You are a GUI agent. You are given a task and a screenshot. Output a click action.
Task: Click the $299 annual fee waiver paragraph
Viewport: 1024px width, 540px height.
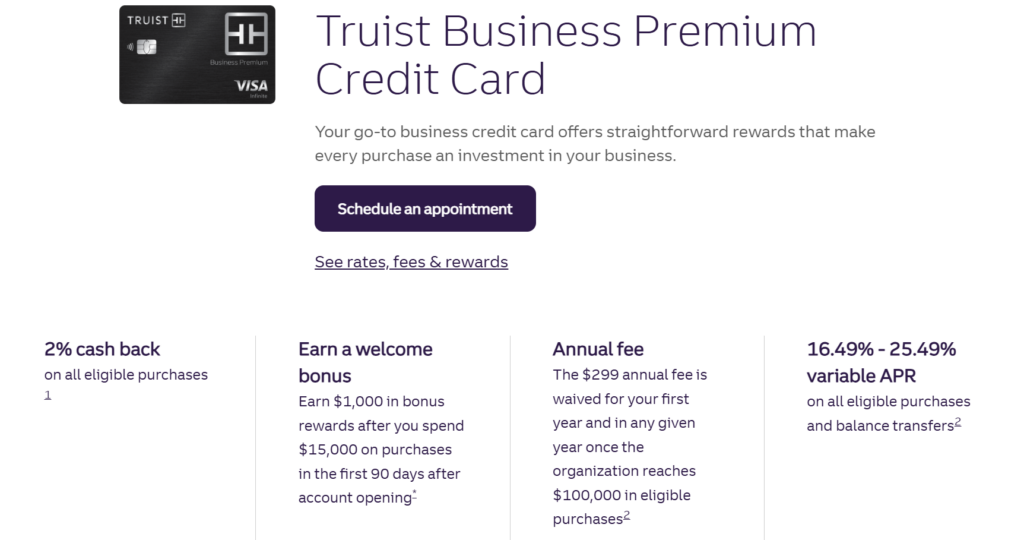[630, 447]
